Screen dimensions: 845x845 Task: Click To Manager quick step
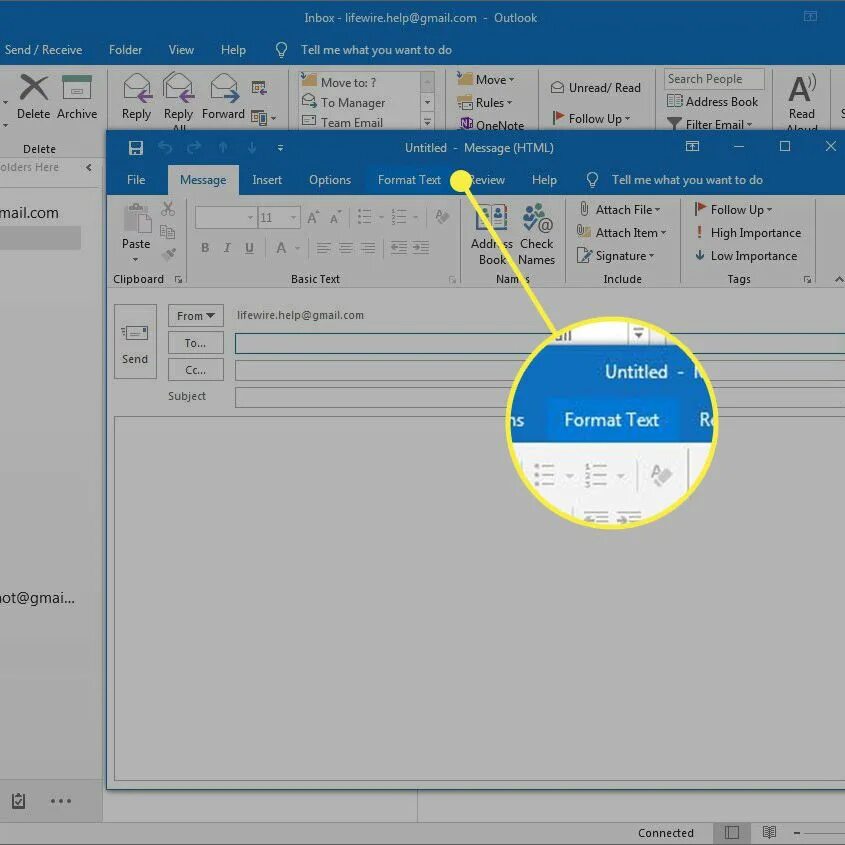pos(344,102)
